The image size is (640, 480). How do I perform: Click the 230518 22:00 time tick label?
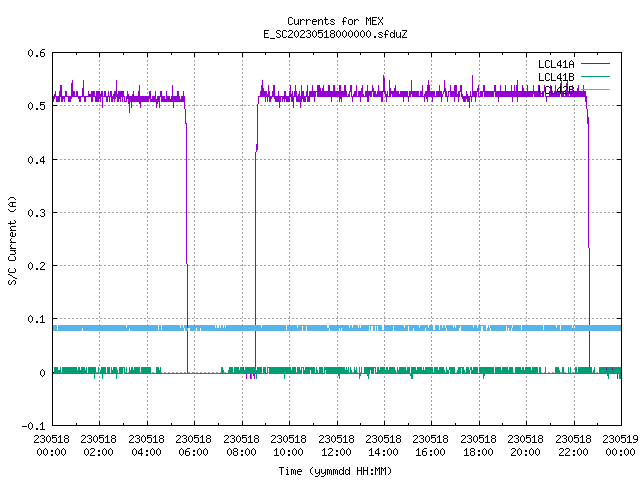tap(573, 446)
